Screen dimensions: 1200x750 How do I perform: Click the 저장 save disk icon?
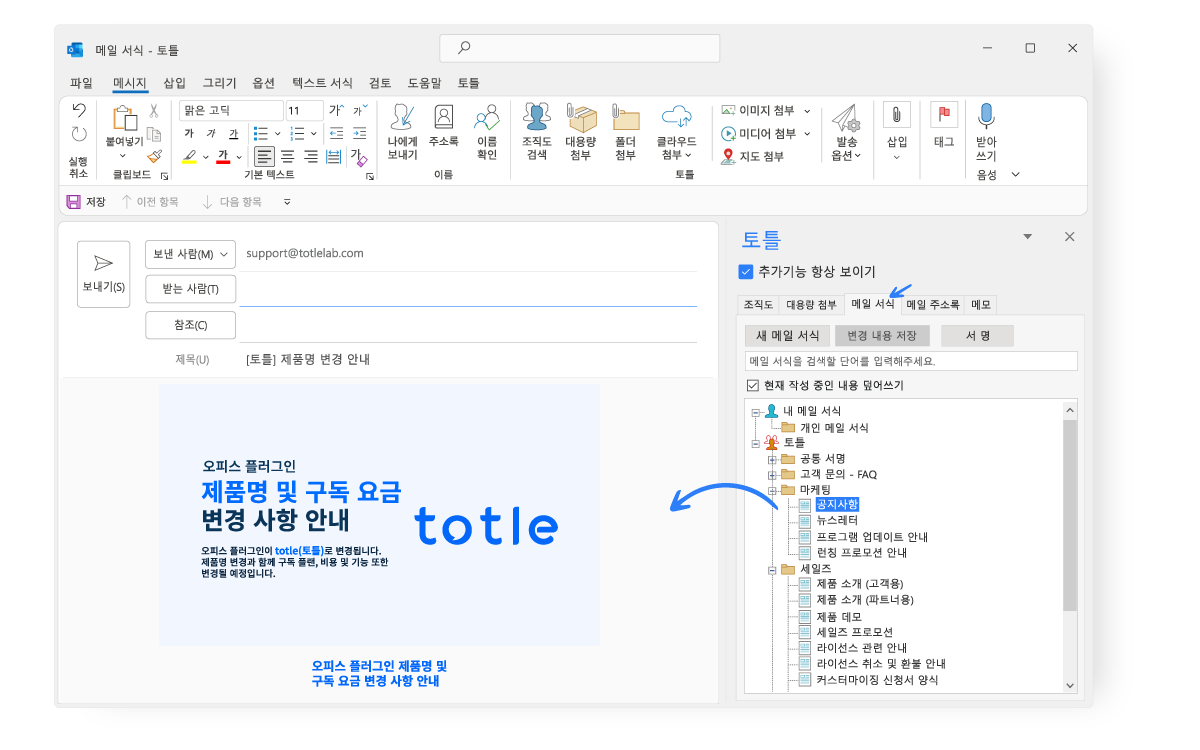73,201
